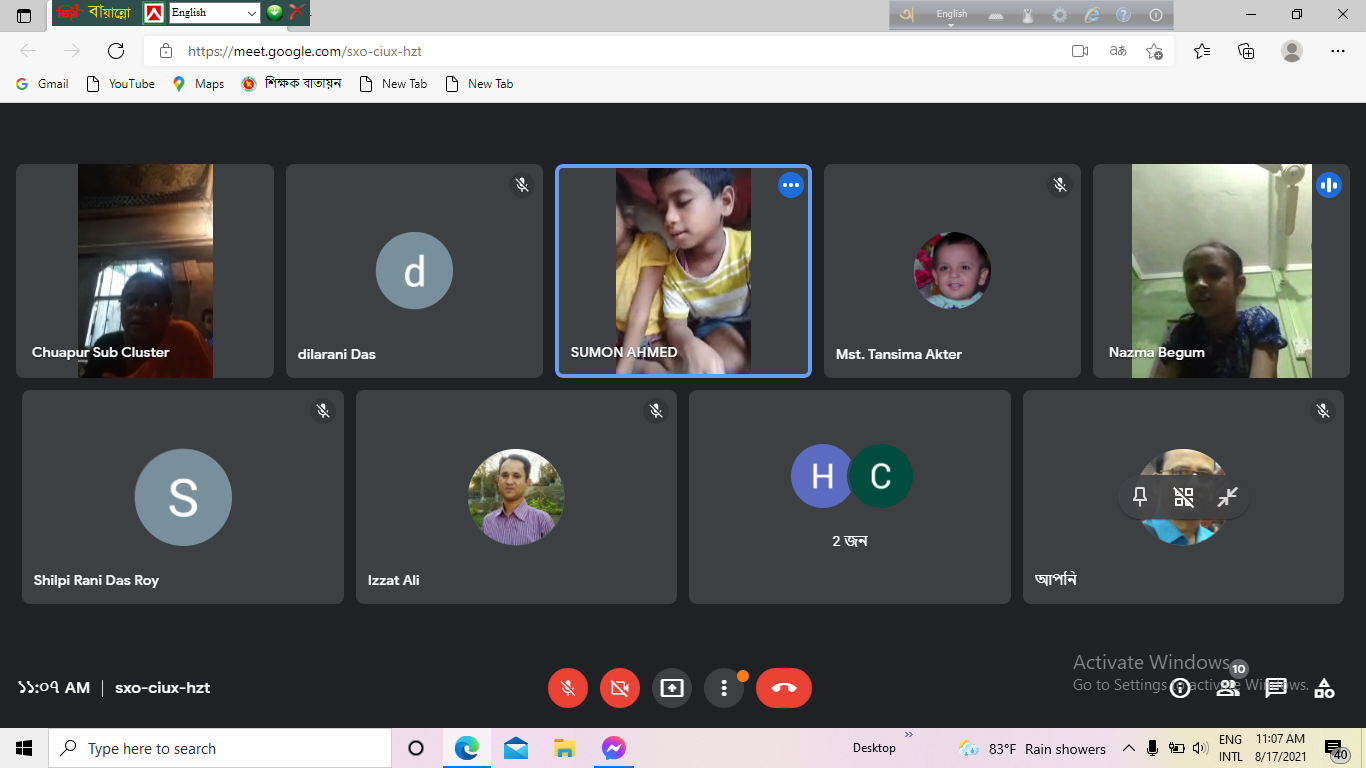Open the Edge tab actions menu

coord(24,16)
